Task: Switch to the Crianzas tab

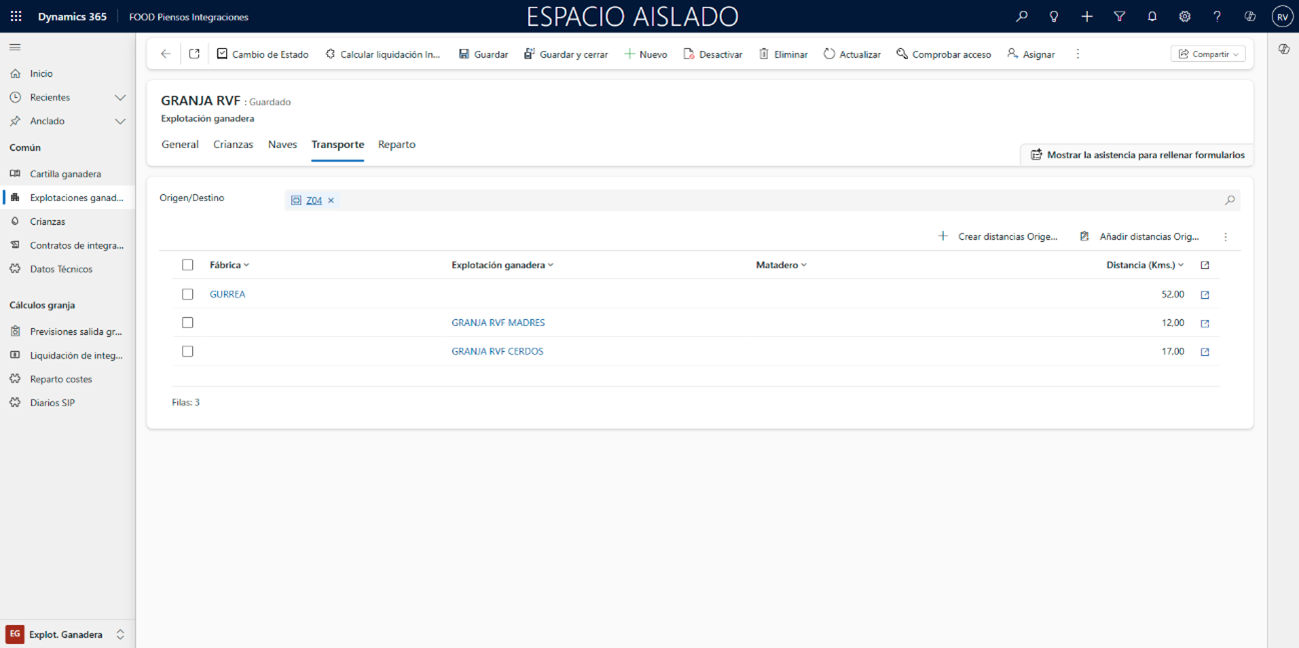Action: point(233,145)
